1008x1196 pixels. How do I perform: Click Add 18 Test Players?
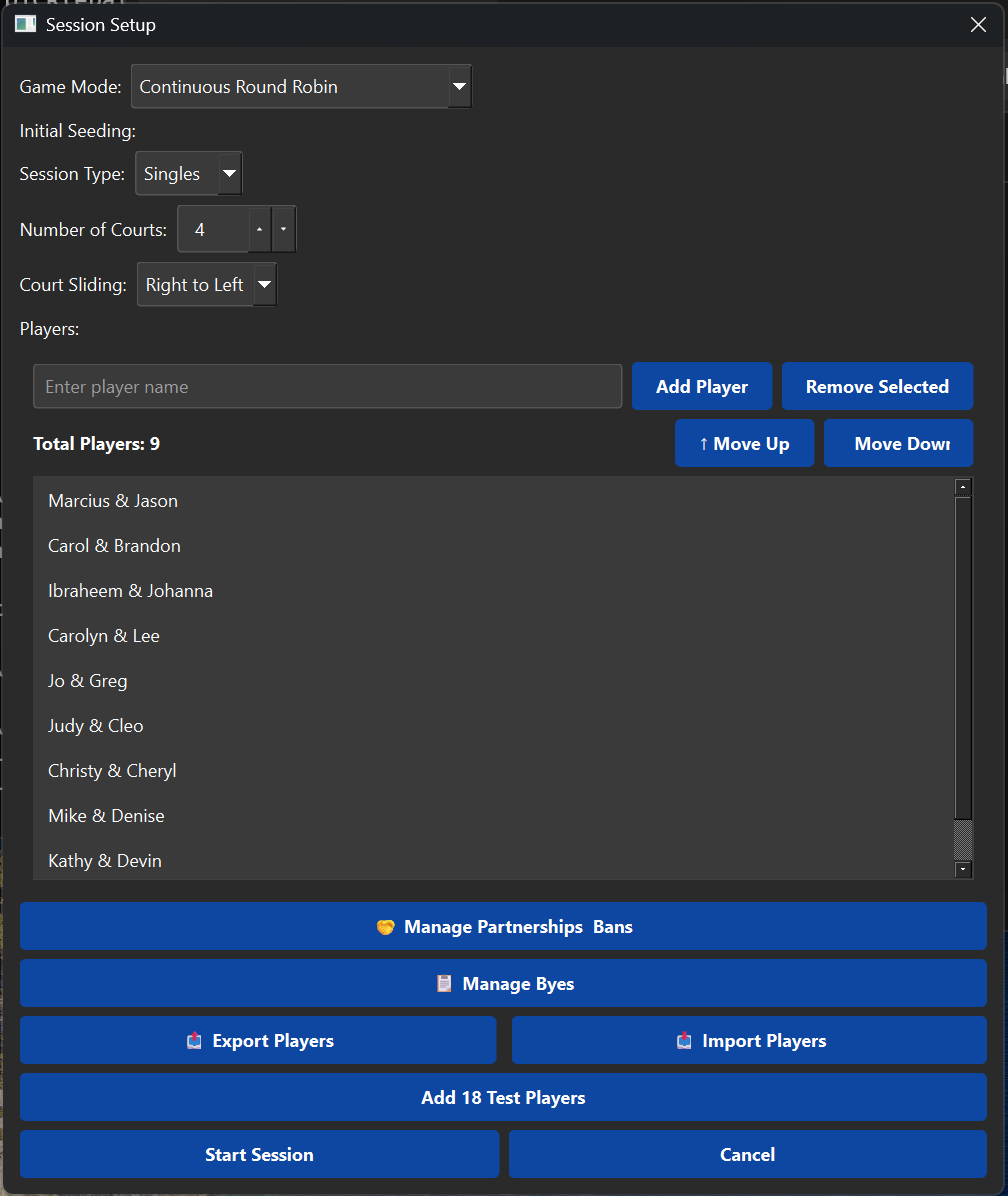(x=503, y=1097)
